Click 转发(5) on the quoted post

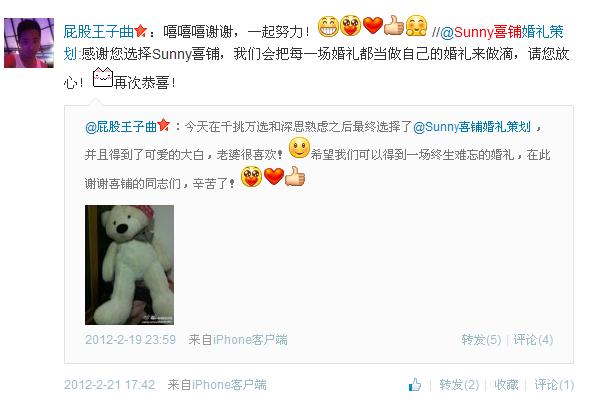481,340
